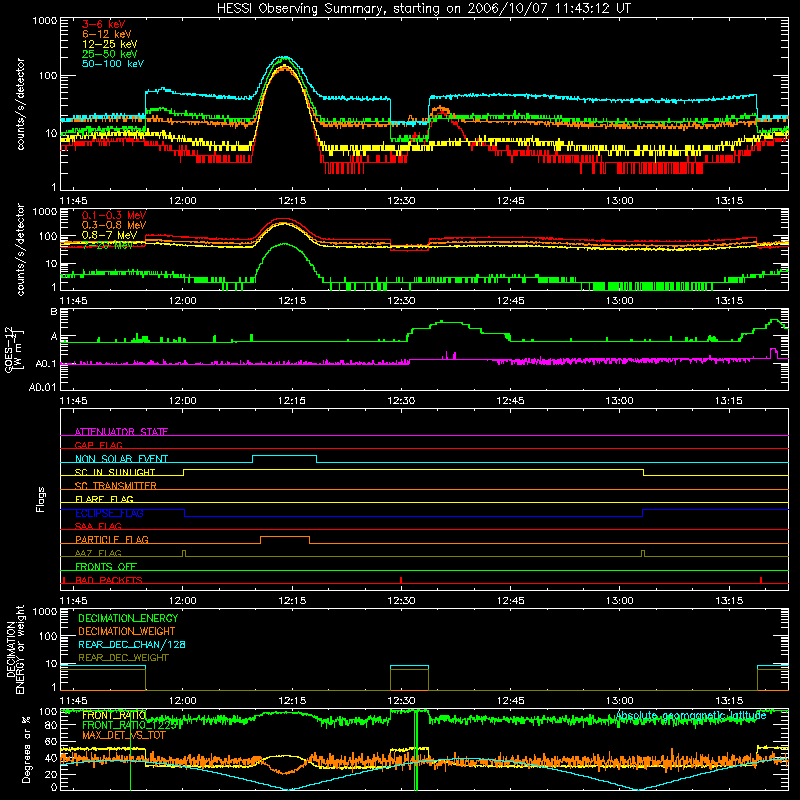Viewport: 800px width, 800px height.
Task: Click the DECIMATION_WEIGHT legend label
Action: point(127,631)
